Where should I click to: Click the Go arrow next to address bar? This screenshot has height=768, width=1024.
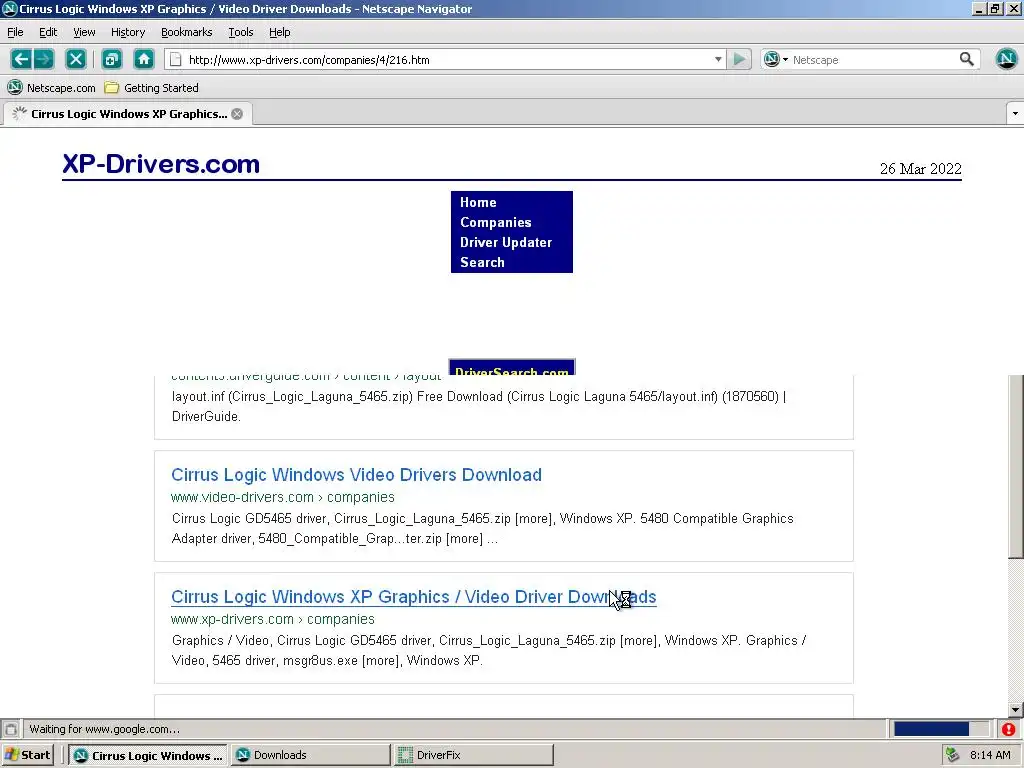(x=739, y=59)
